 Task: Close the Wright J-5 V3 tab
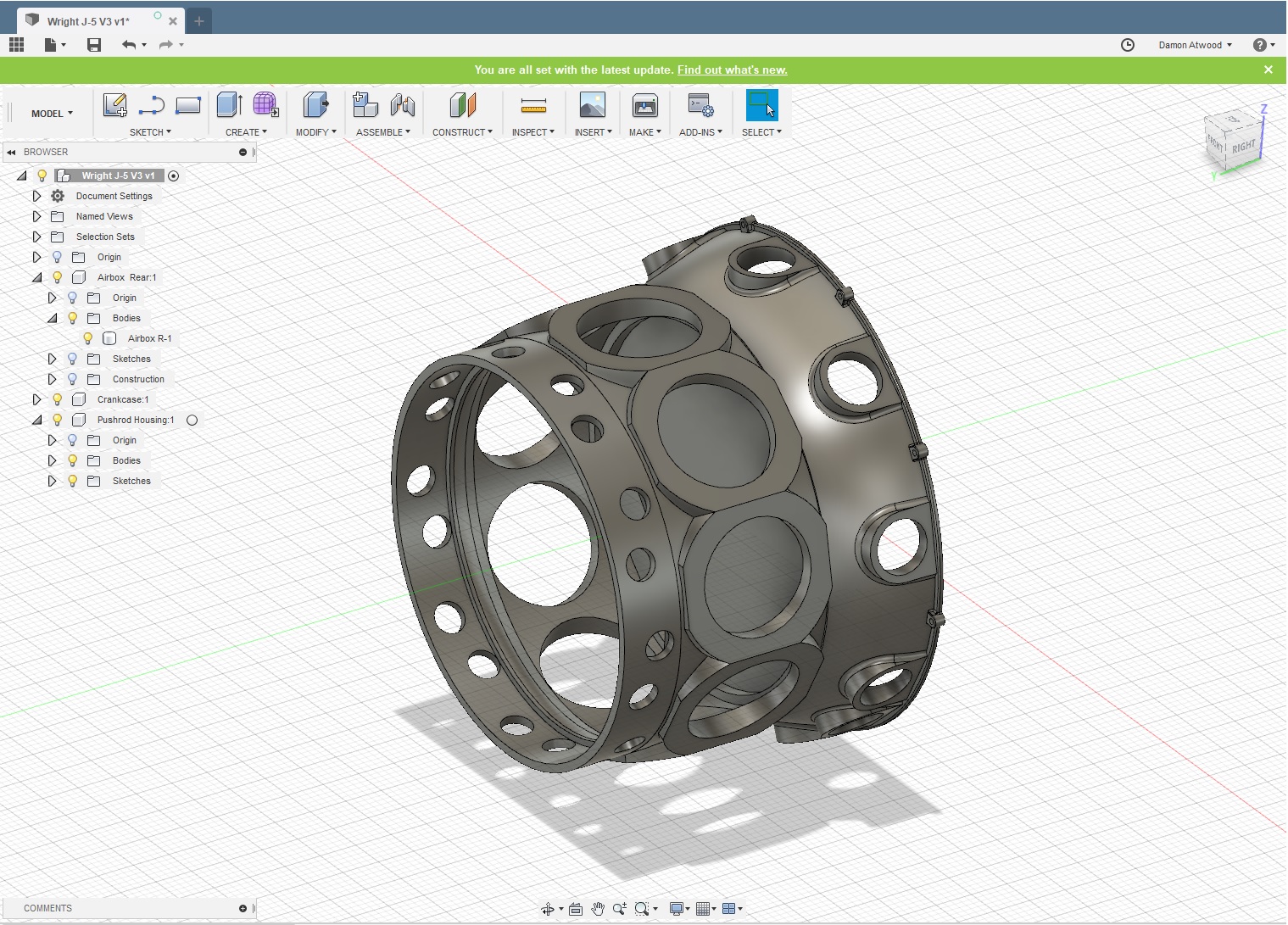(x=173, y=21)
